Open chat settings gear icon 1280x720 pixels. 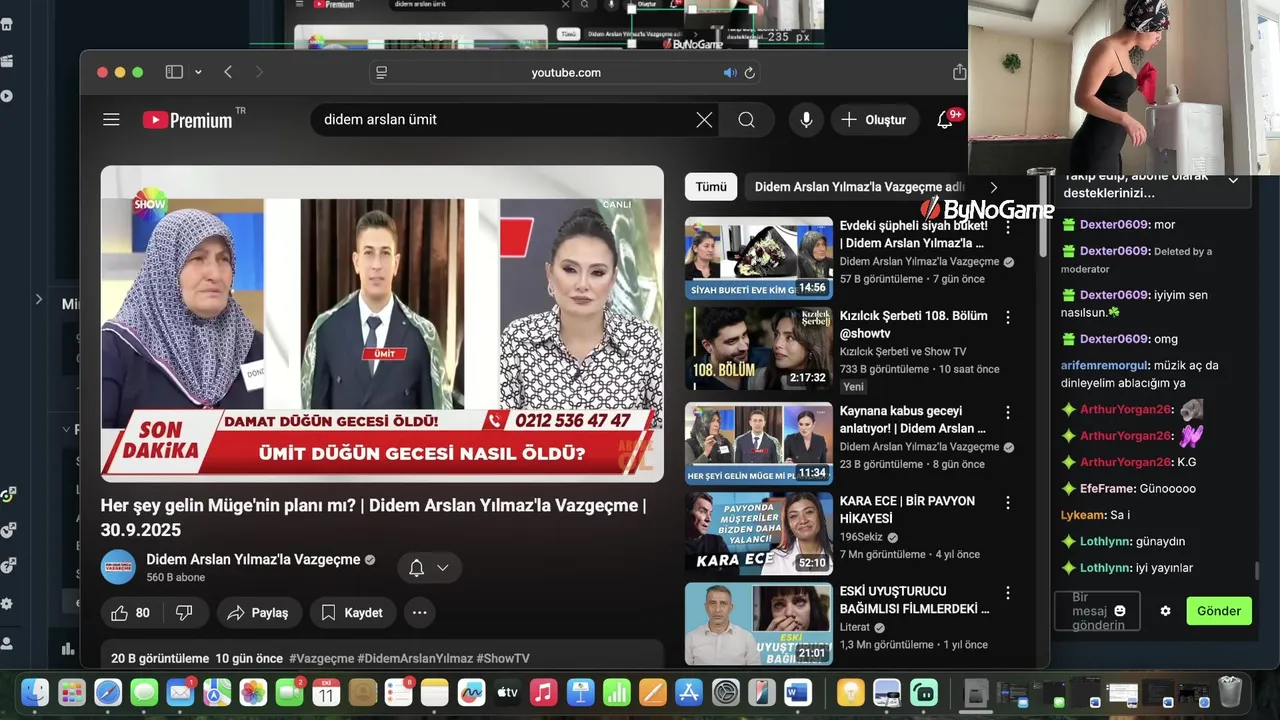[x=1165, y=611]
